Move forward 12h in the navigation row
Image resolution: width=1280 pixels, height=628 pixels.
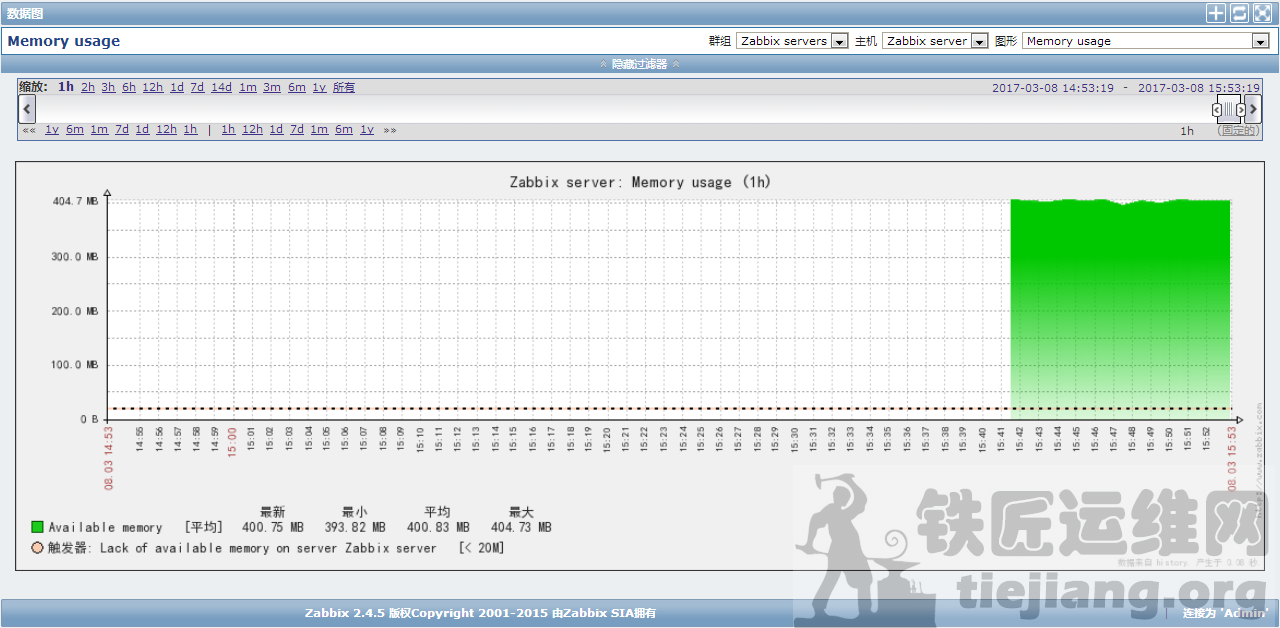pyautogui.click(x=253, y=130)
